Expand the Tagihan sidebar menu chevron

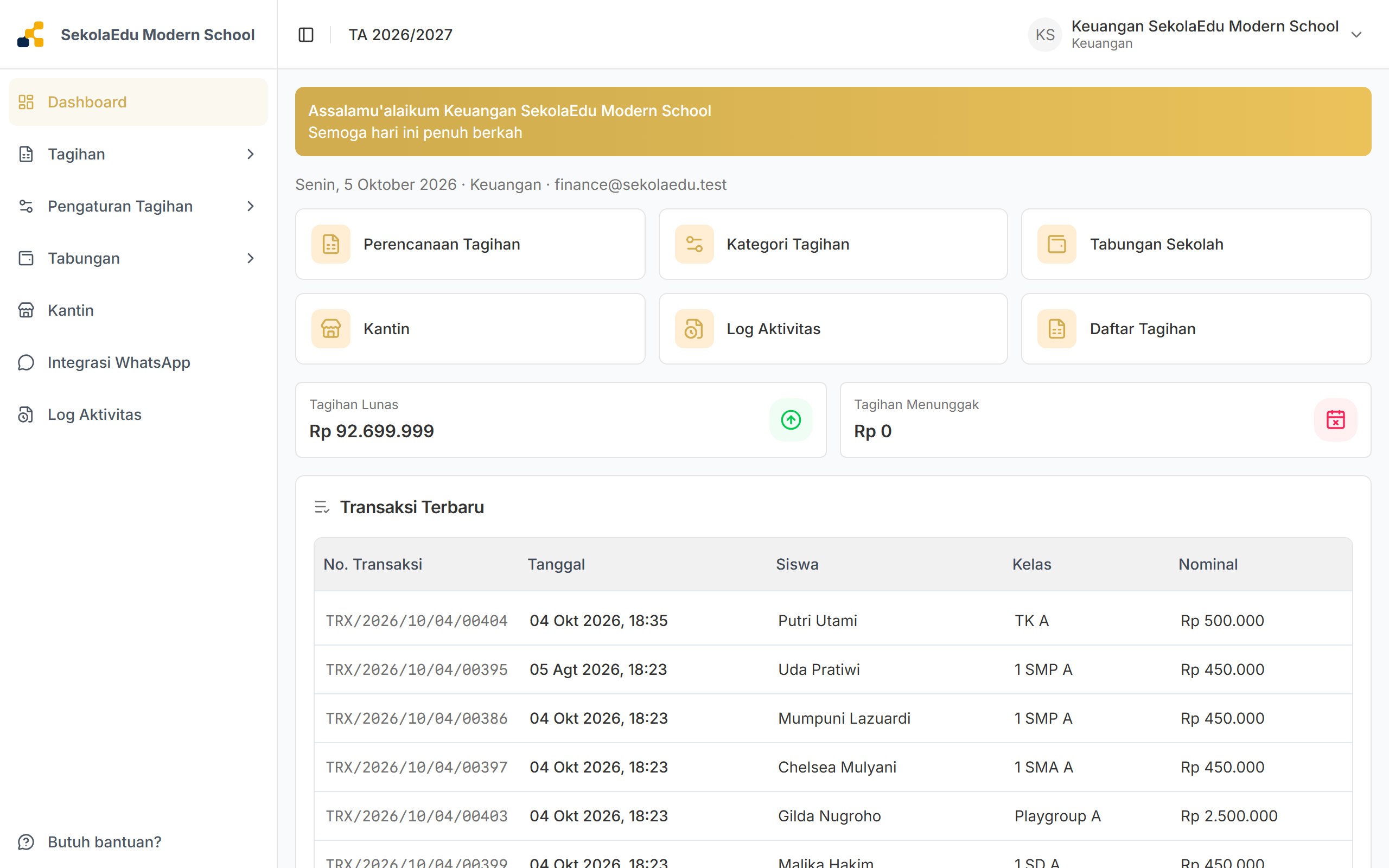click(x=250, y=154)
